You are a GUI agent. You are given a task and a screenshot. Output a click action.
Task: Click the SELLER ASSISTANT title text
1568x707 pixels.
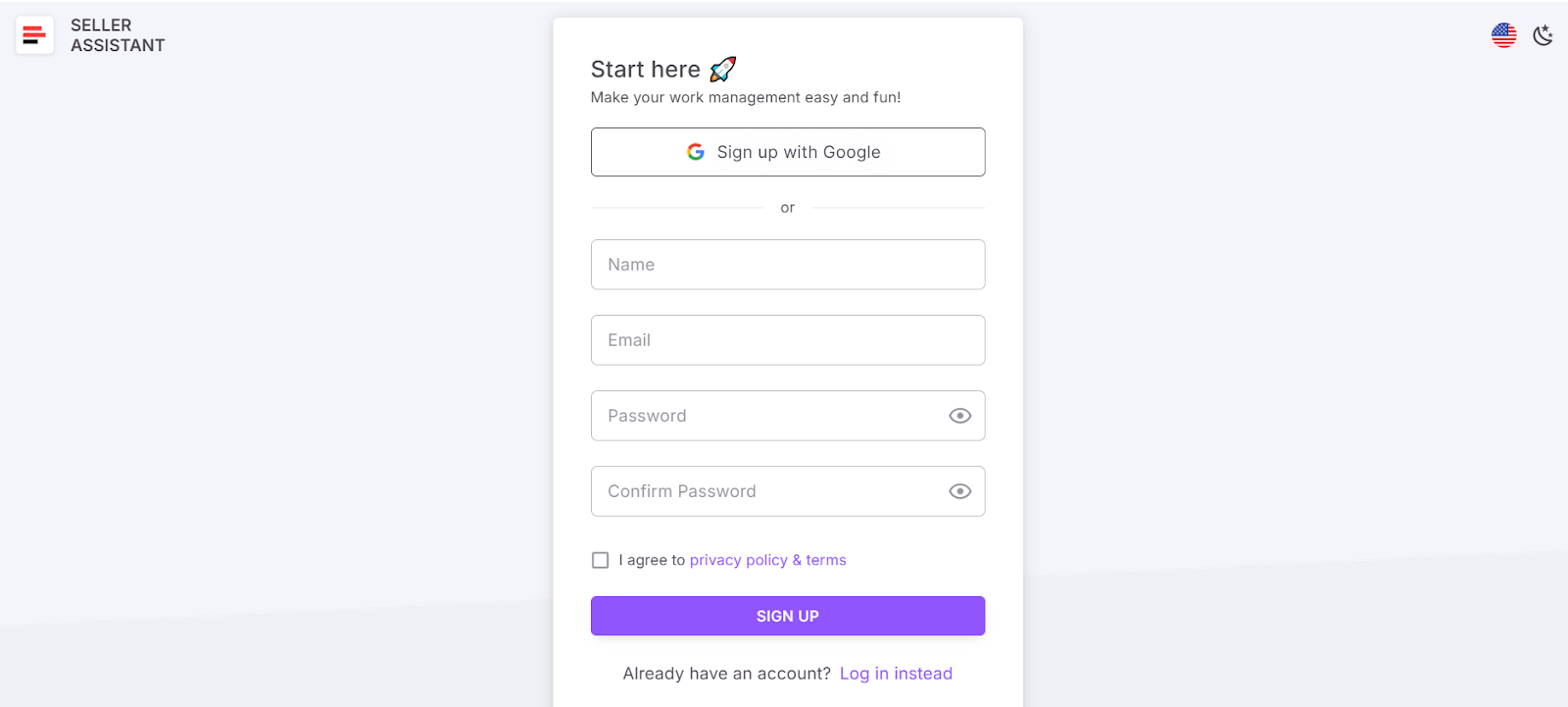click(x=117, y=34)
